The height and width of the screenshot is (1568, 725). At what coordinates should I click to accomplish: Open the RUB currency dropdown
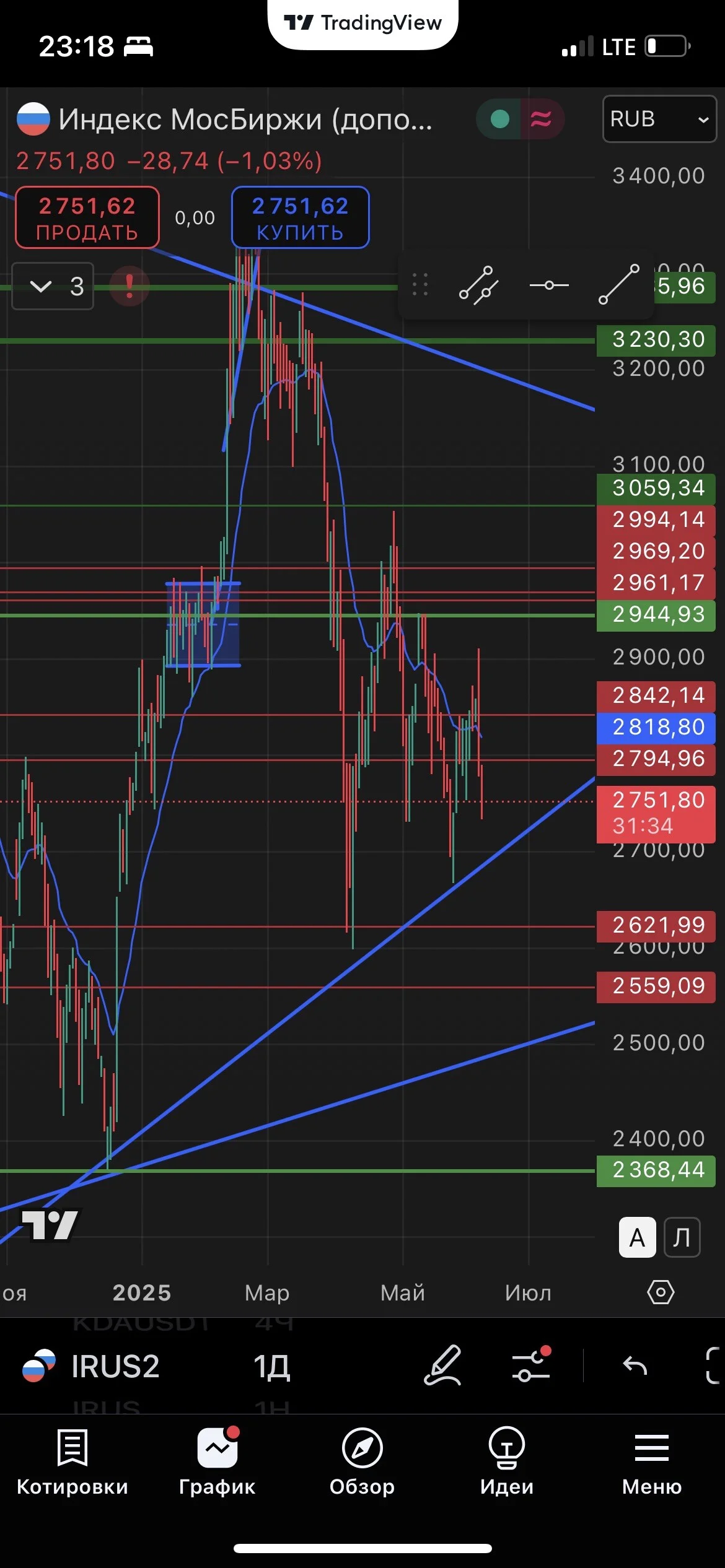pos(659,119)
